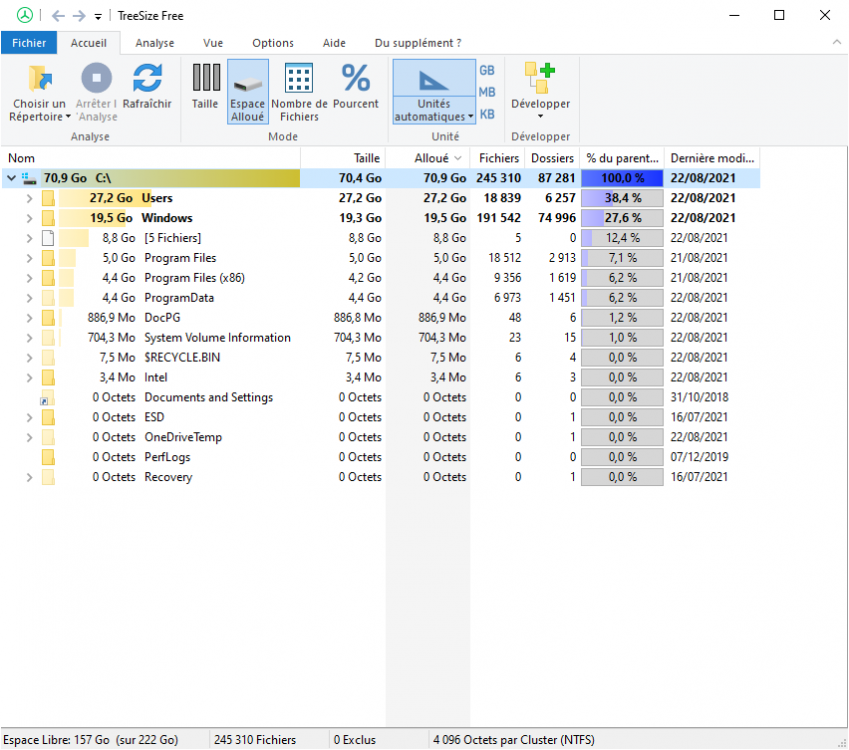Screen dimensions: 849x750
Task: Click the Rafraîchir refresh icon
Action: (147, 78)
